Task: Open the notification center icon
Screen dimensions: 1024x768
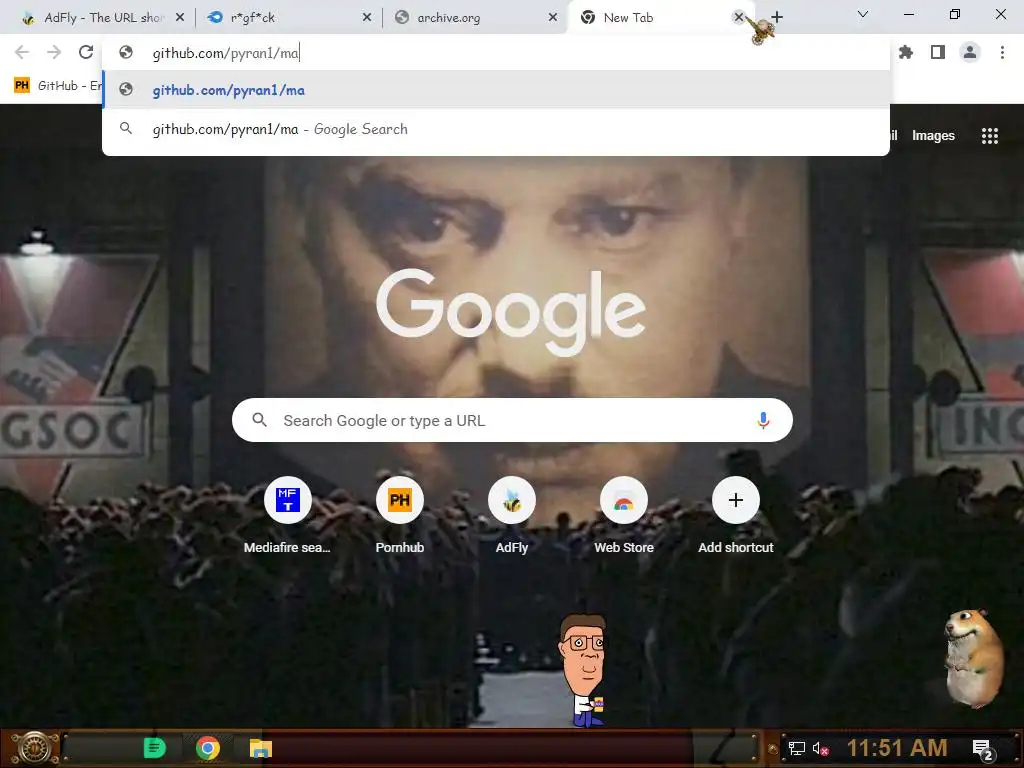Action: (982, 750)
